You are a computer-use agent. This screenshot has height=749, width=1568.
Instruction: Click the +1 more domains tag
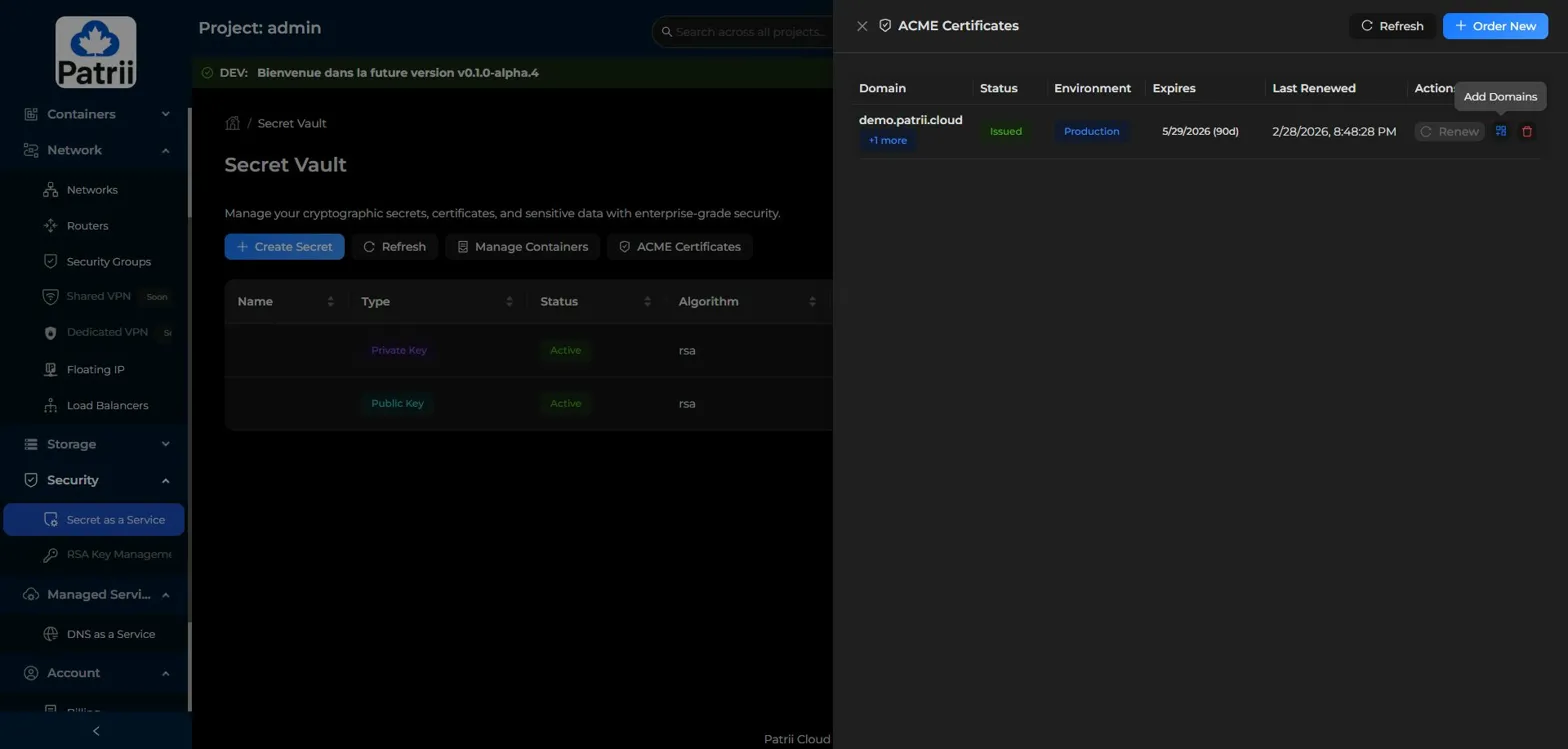tap(887, 141)
